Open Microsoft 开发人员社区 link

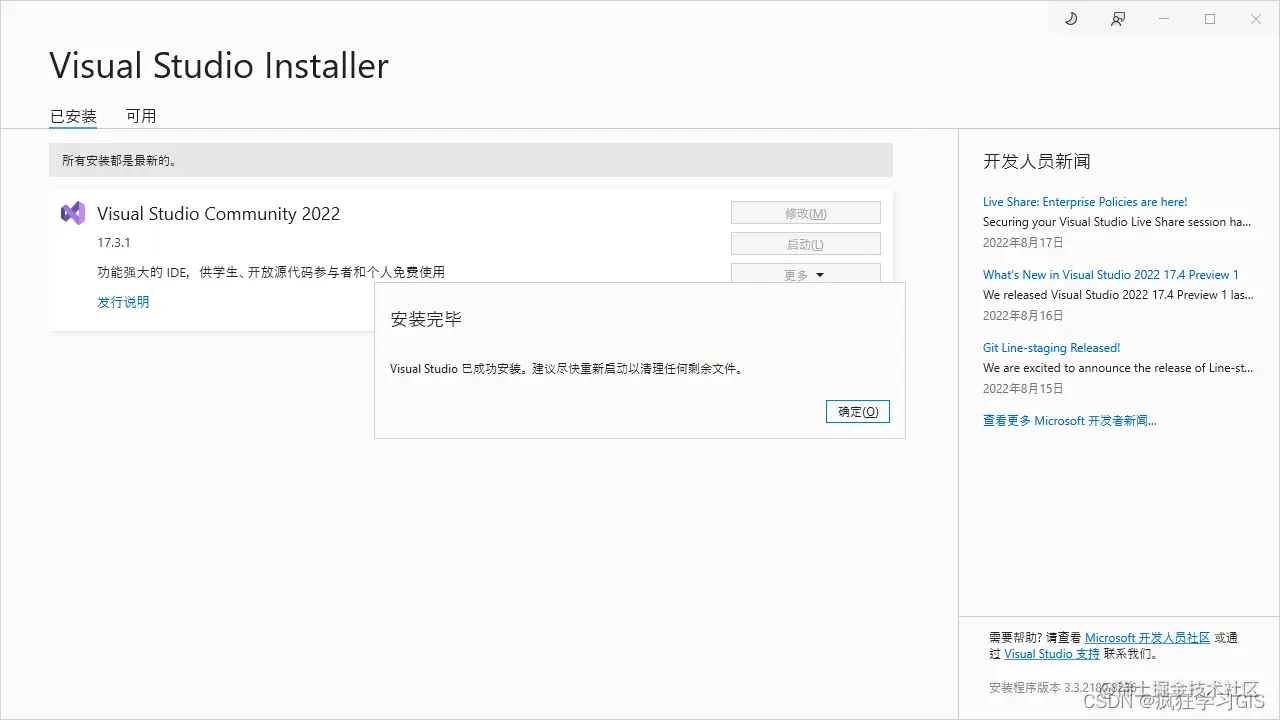[x=1148, y=638]
